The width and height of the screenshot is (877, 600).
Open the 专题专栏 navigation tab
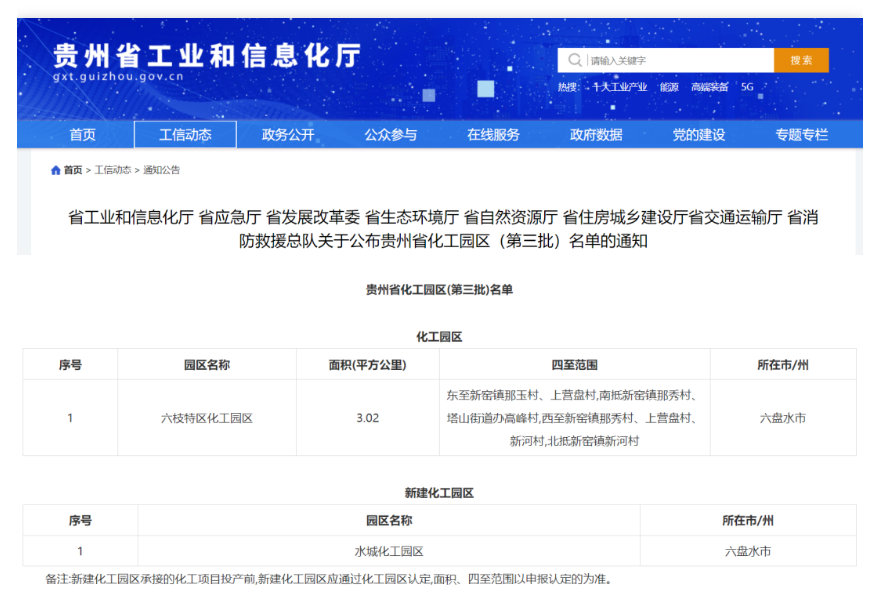coord(801,134)
